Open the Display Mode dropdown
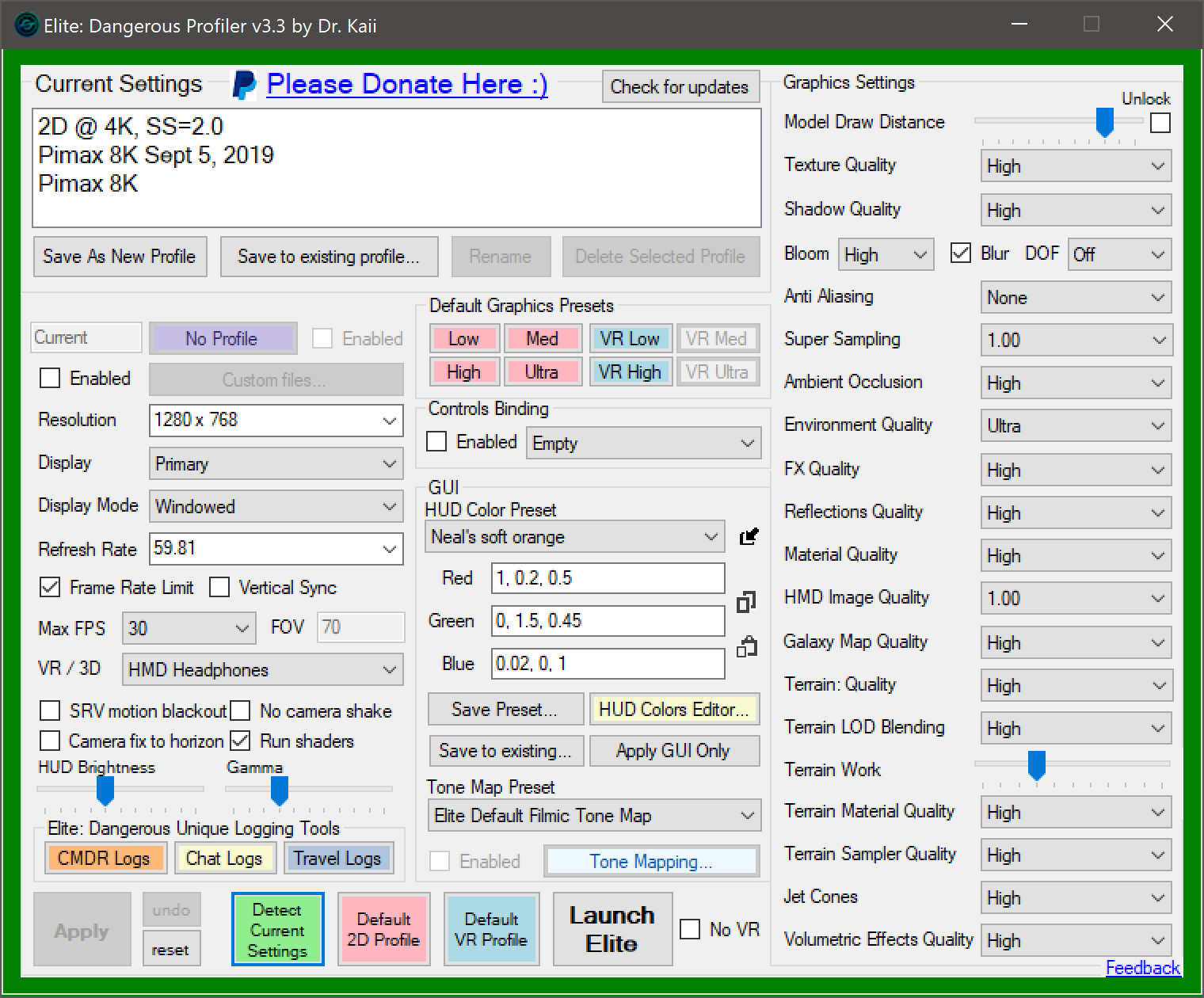The image size is (1204, 998). pos(276,506)
